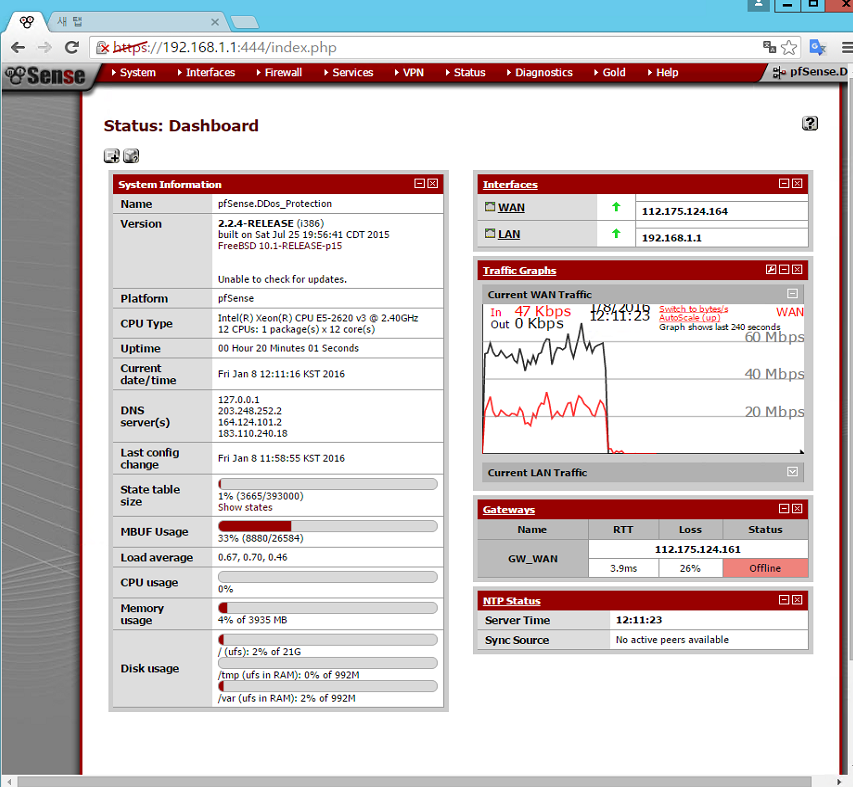Collapse the Current WAN Traffic graph

click(x=793, y=294)
